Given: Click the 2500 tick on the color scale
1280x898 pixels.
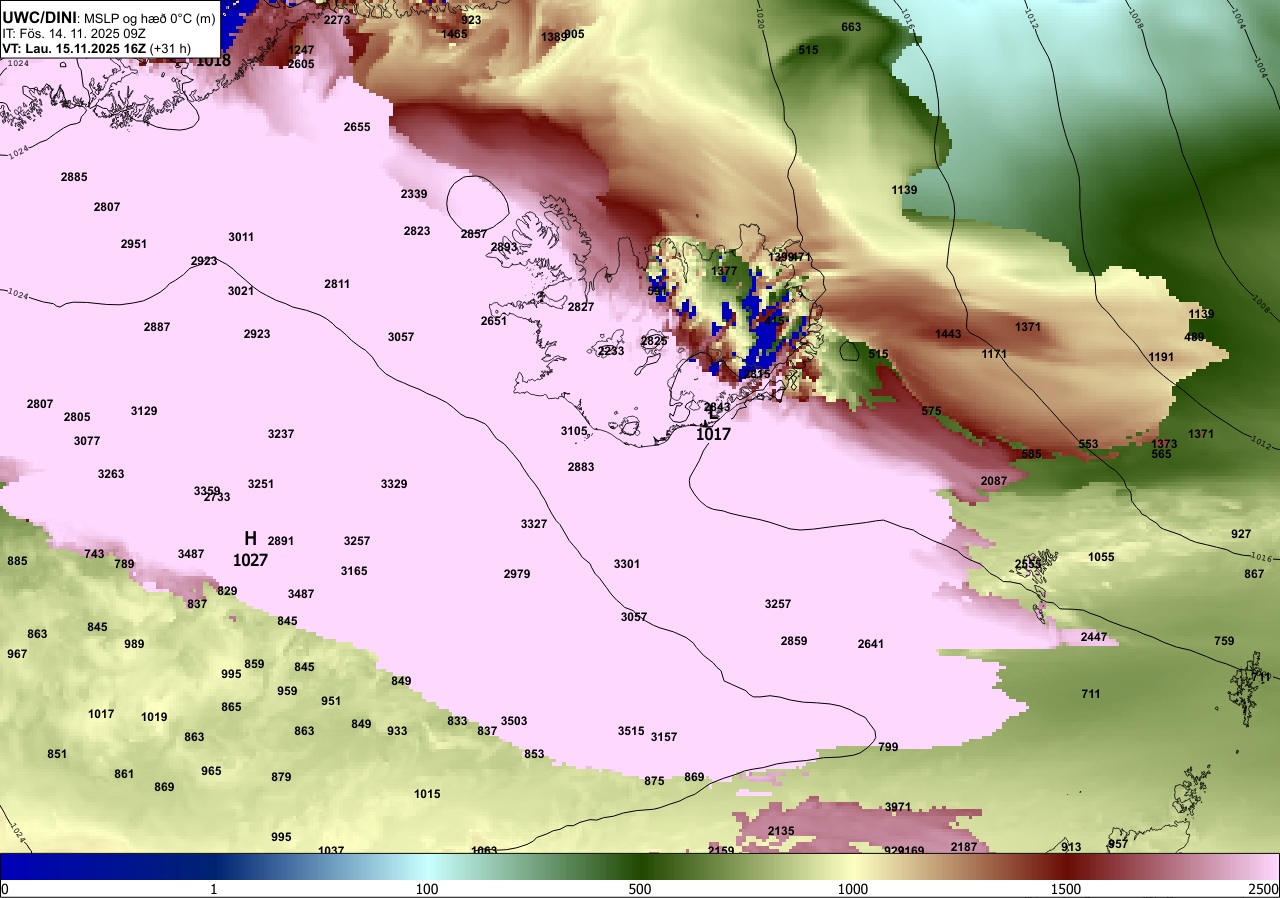Looking at the screenshot, I should 1264,889.
